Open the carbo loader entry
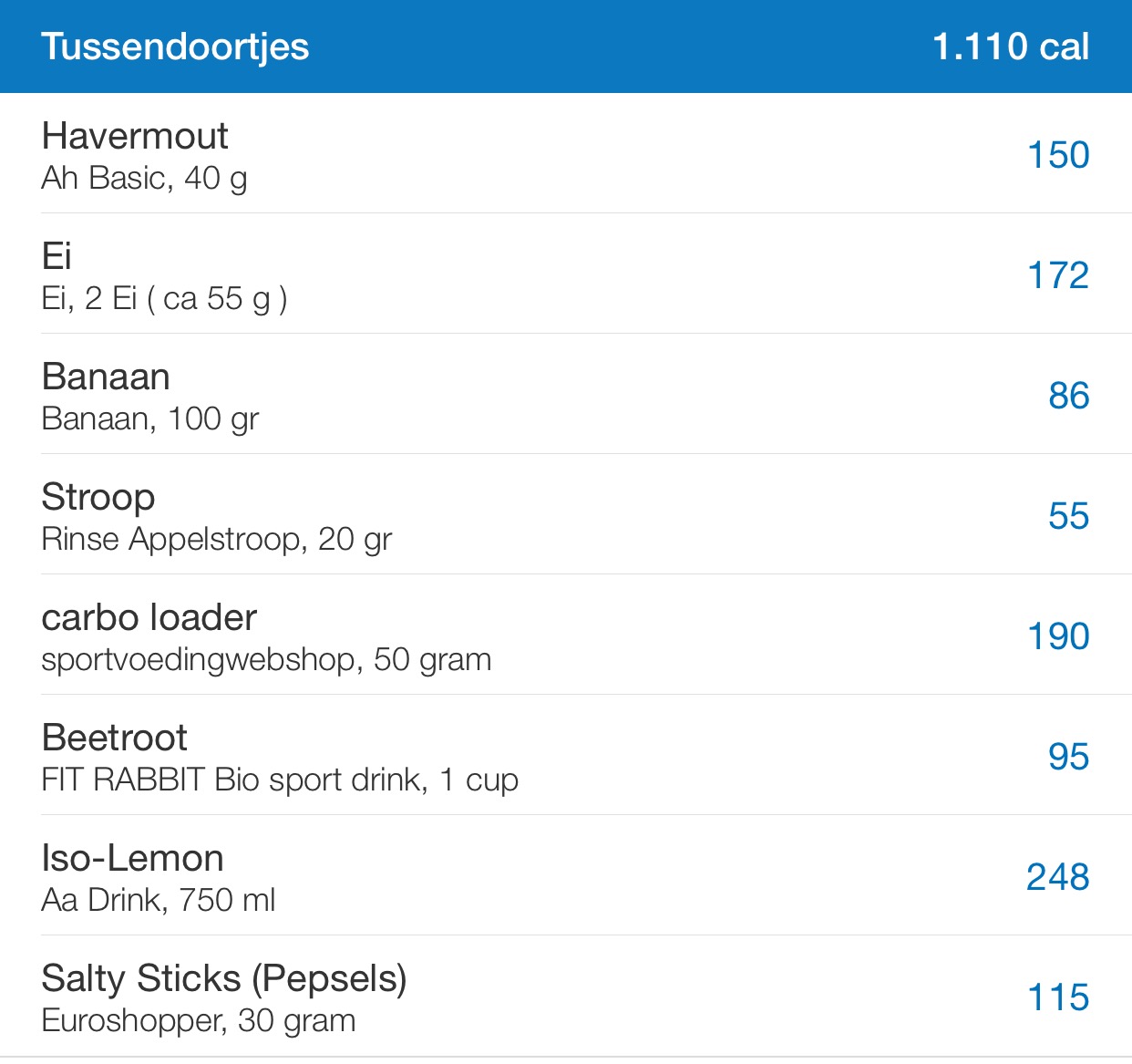The image size is (1132, 1064). [149, 618]
